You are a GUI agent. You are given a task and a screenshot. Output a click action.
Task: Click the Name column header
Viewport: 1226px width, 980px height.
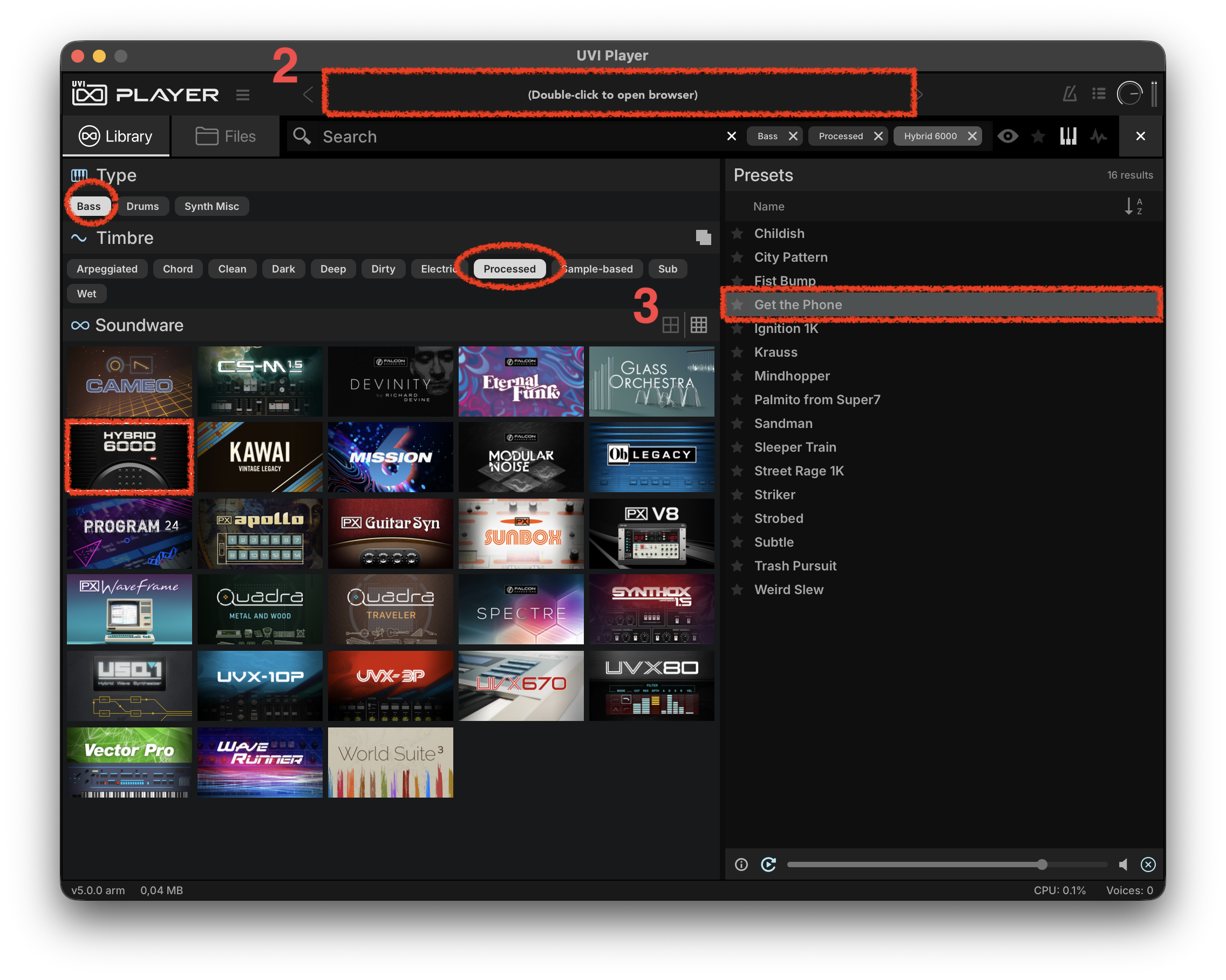tap(768, 207)
